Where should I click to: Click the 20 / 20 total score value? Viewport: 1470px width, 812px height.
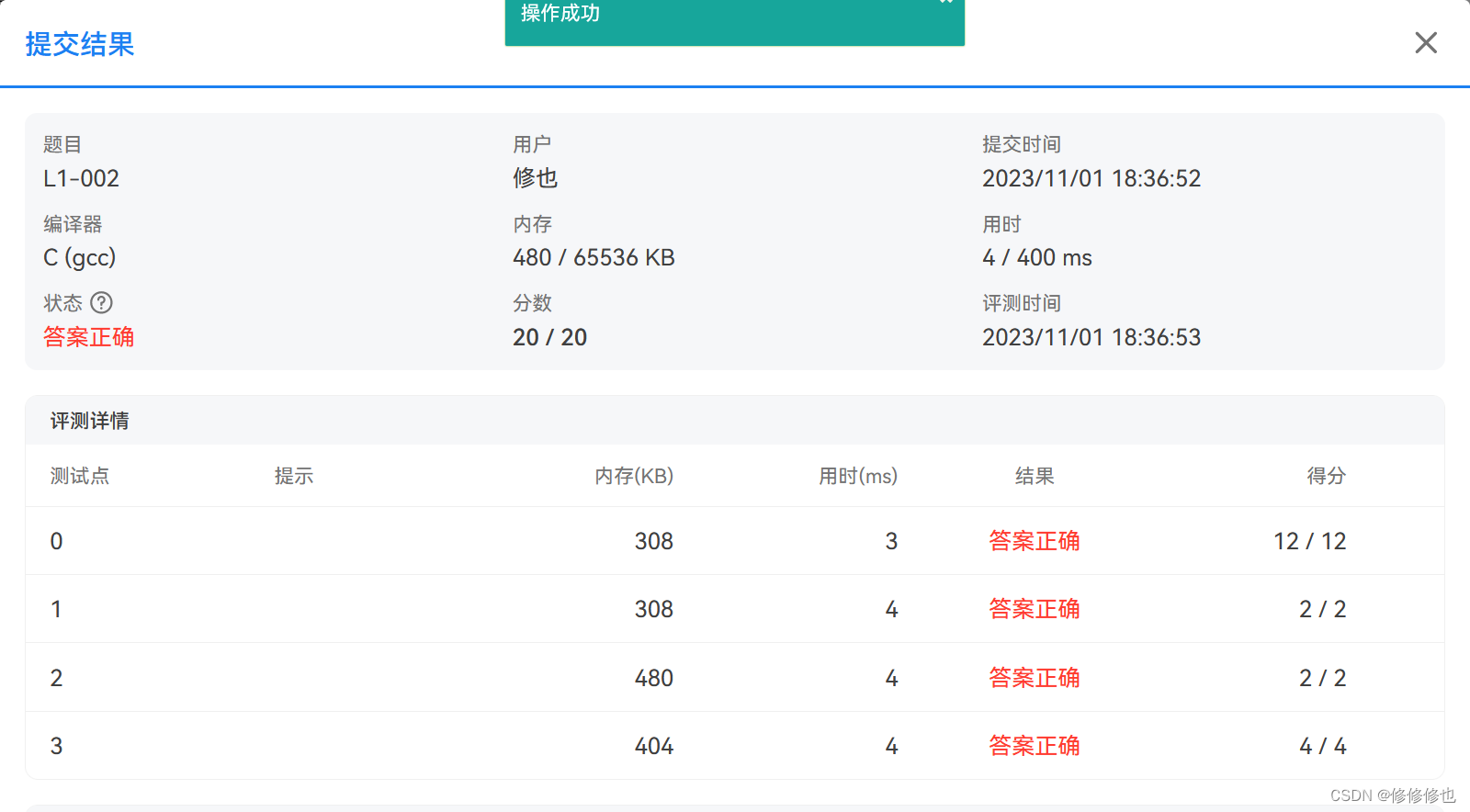[549, 337]
